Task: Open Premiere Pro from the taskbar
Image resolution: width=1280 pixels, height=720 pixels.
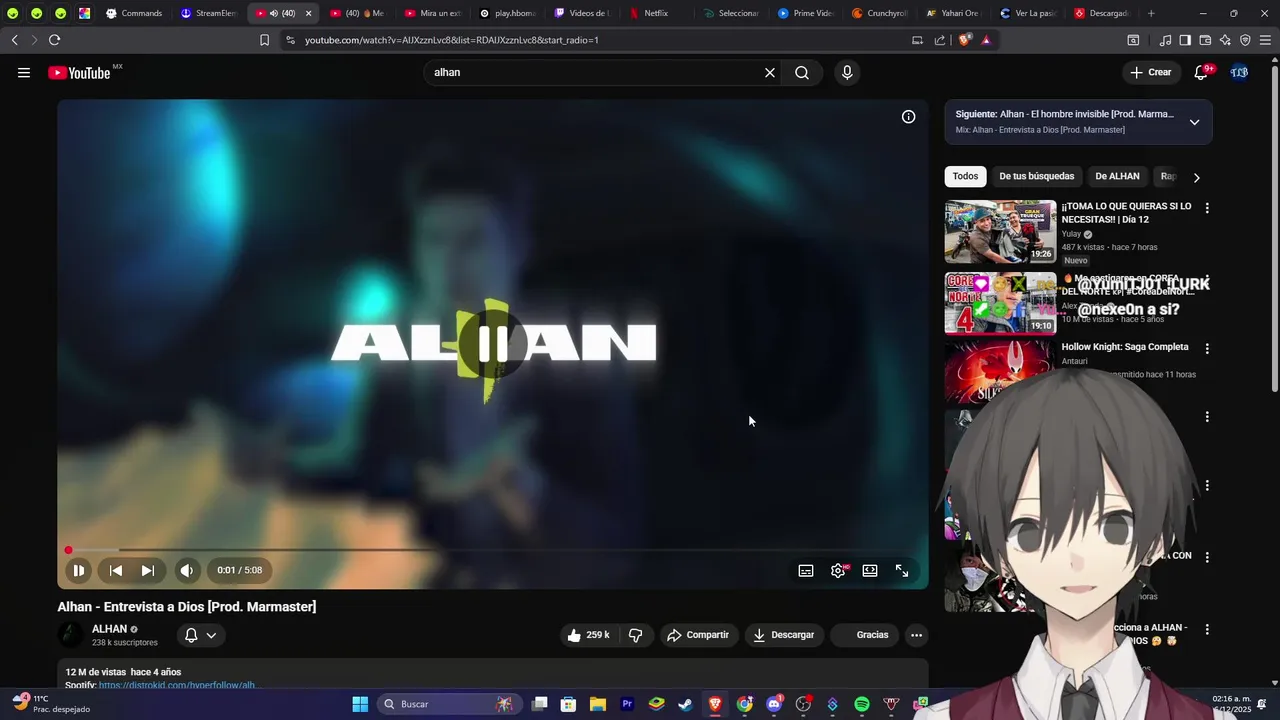Action: (627, 704)
